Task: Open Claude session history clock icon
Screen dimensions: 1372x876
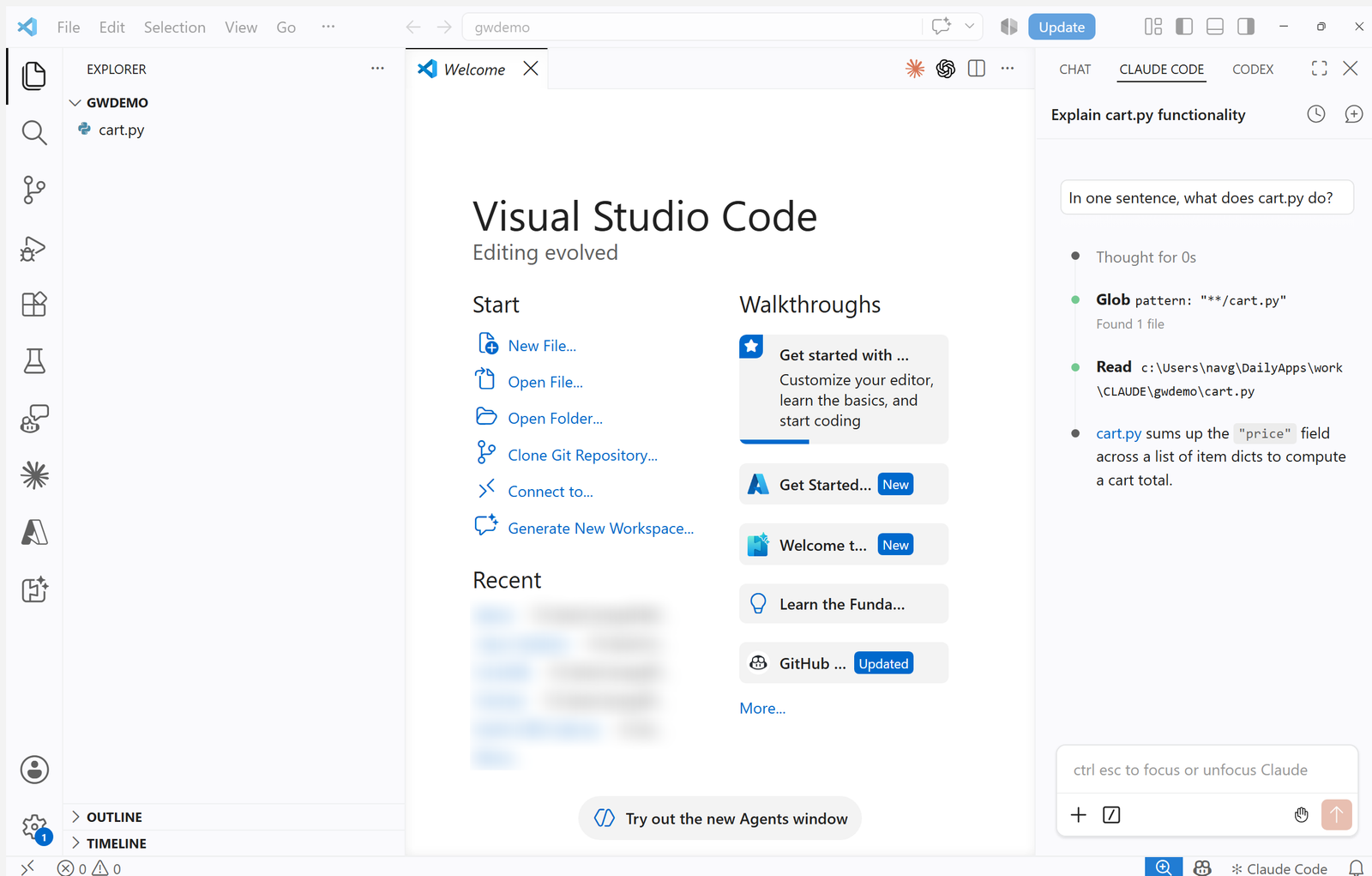Action: click(x=1316, y=114)
